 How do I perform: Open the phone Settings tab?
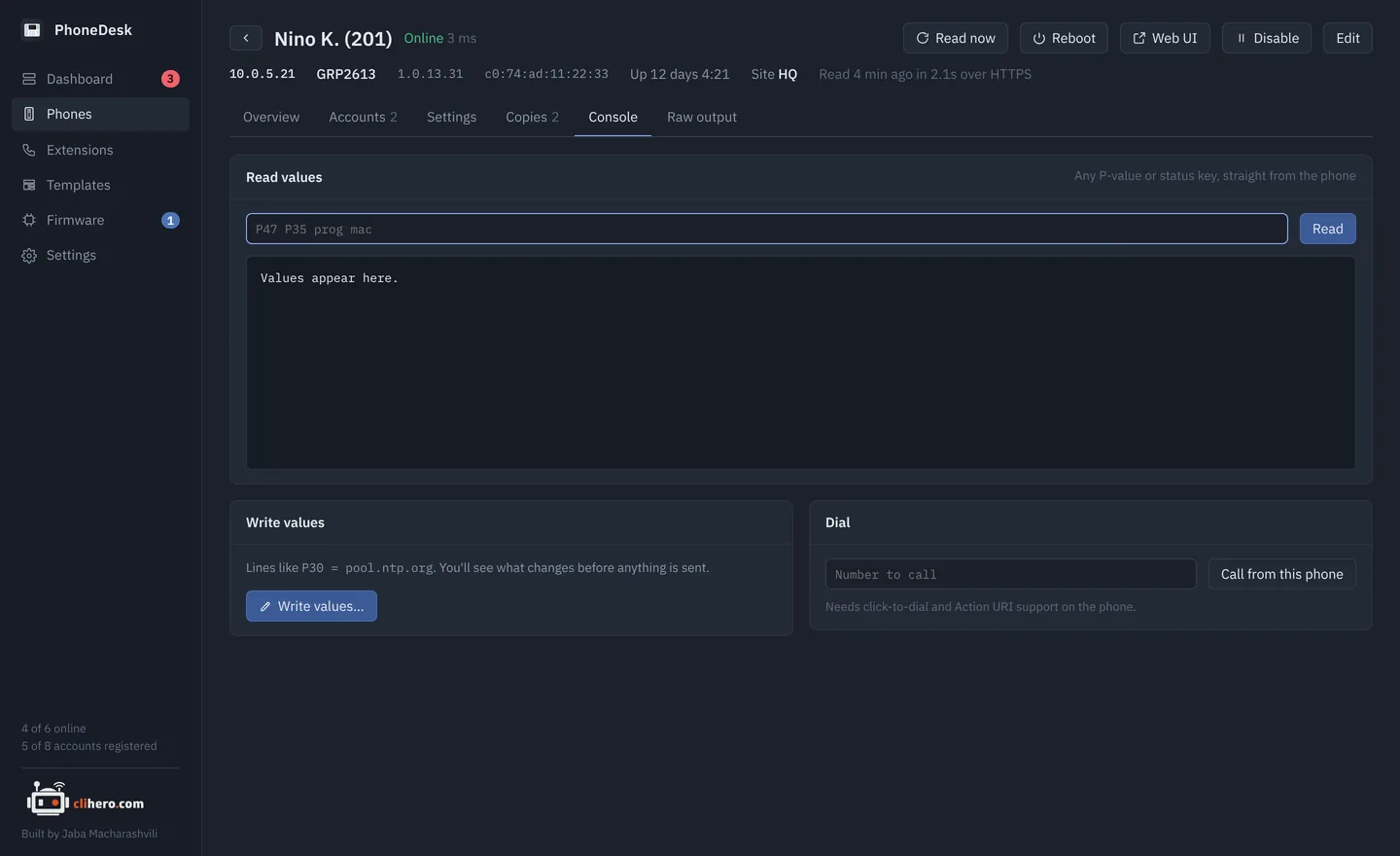[x=451, y=117]
